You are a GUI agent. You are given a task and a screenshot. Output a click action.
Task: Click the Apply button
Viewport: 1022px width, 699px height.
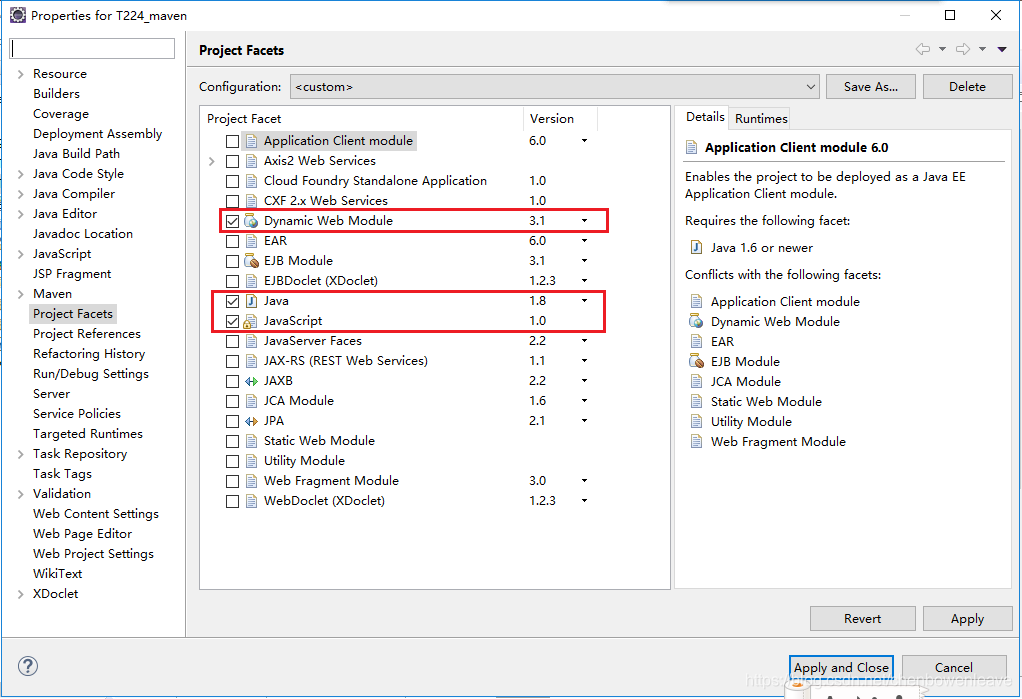(967, 619)
